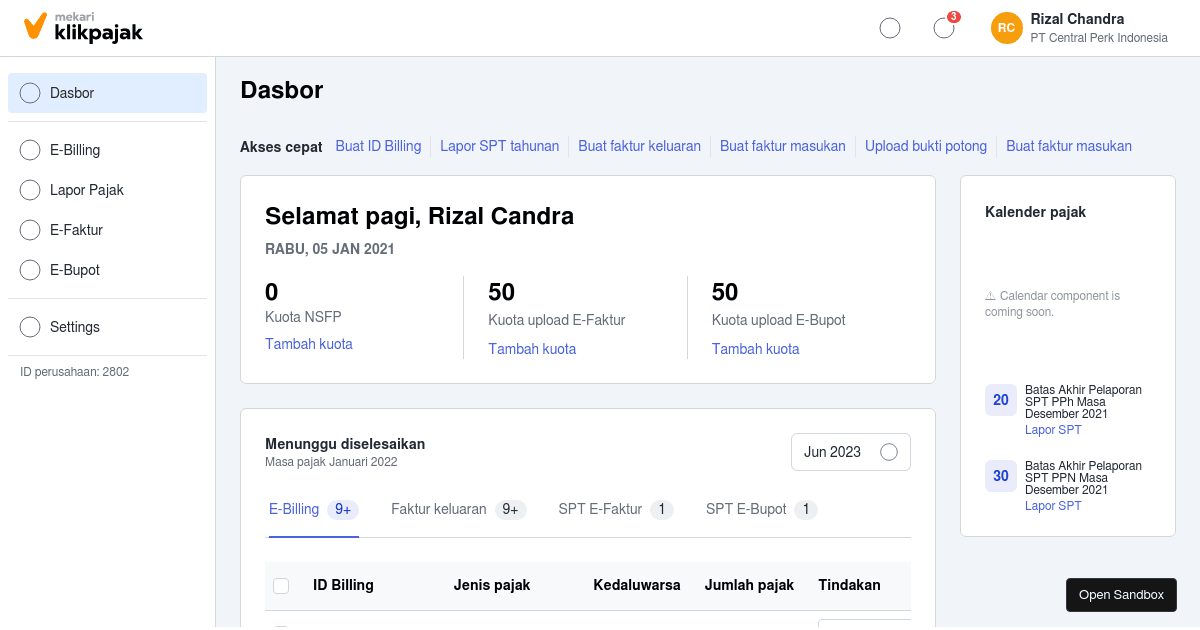Click the Open Sandbox button
Screen dimensions: 1200x630
pyautogui.click(x=1121, y=594)
